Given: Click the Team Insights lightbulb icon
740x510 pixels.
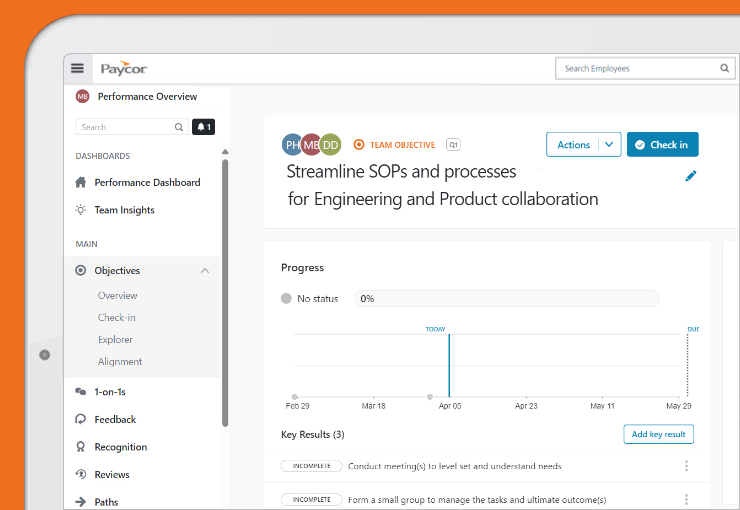Looking at the screenshot, I should click(81, 209).
